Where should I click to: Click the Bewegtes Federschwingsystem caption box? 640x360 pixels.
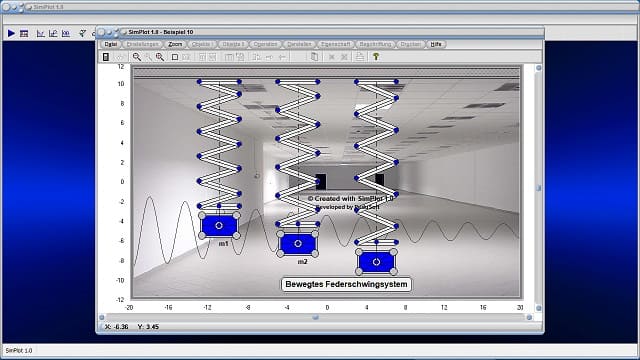coord(346,284)
